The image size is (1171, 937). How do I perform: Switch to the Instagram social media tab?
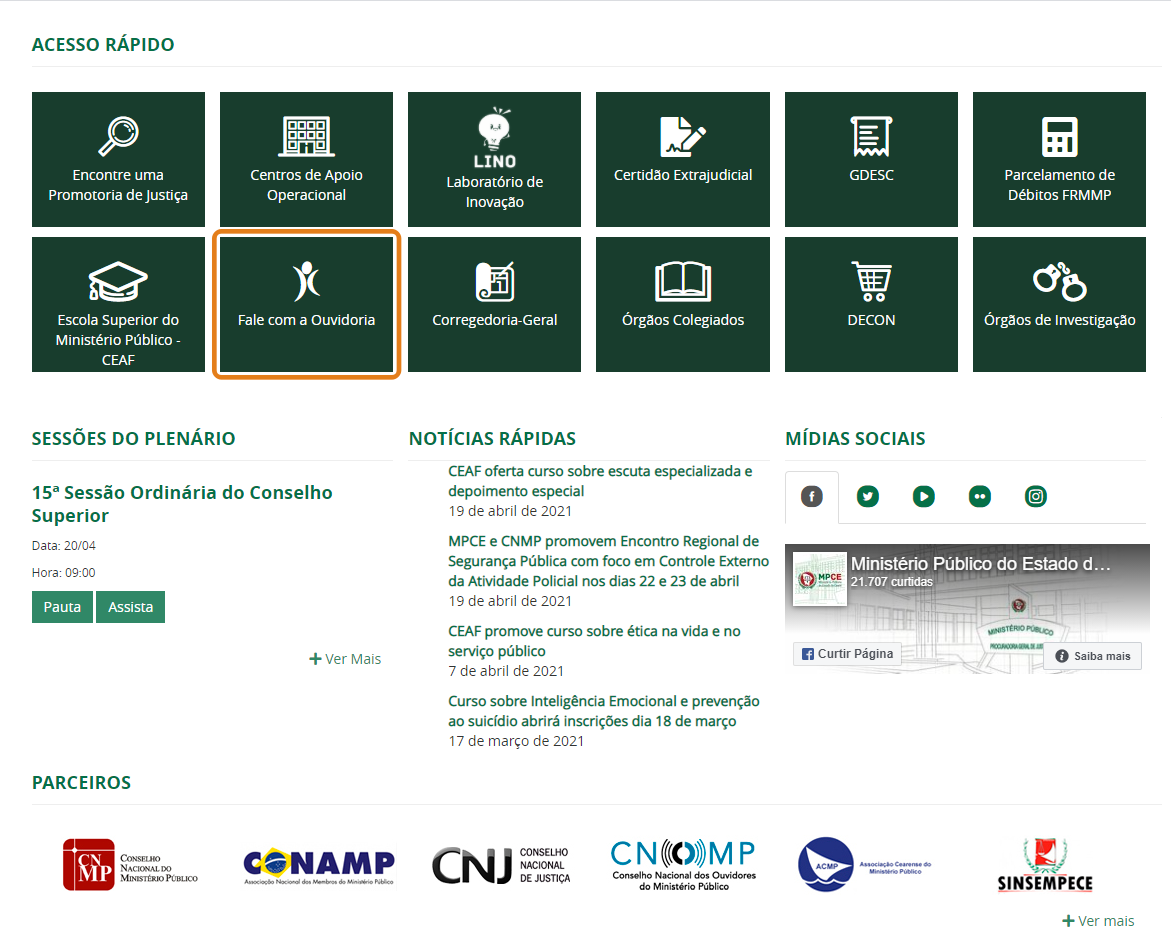1036,496
